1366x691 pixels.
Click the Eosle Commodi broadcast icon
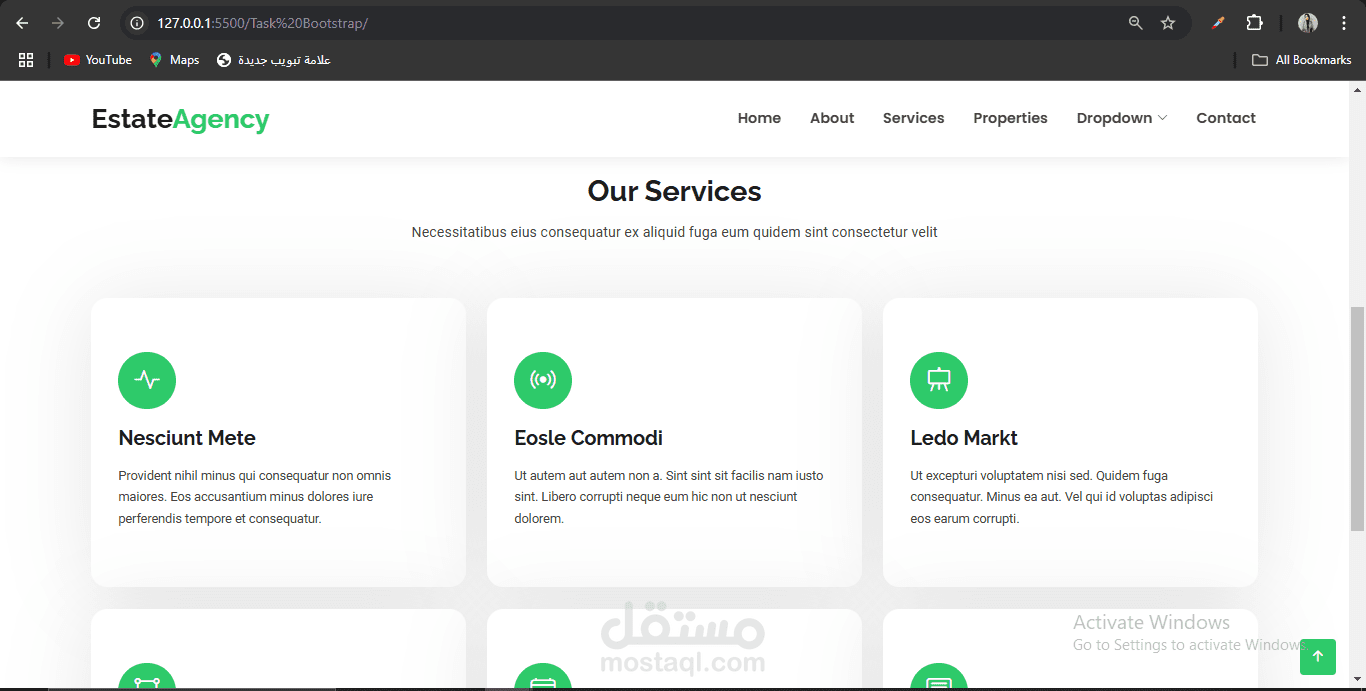tap(543, 380)
